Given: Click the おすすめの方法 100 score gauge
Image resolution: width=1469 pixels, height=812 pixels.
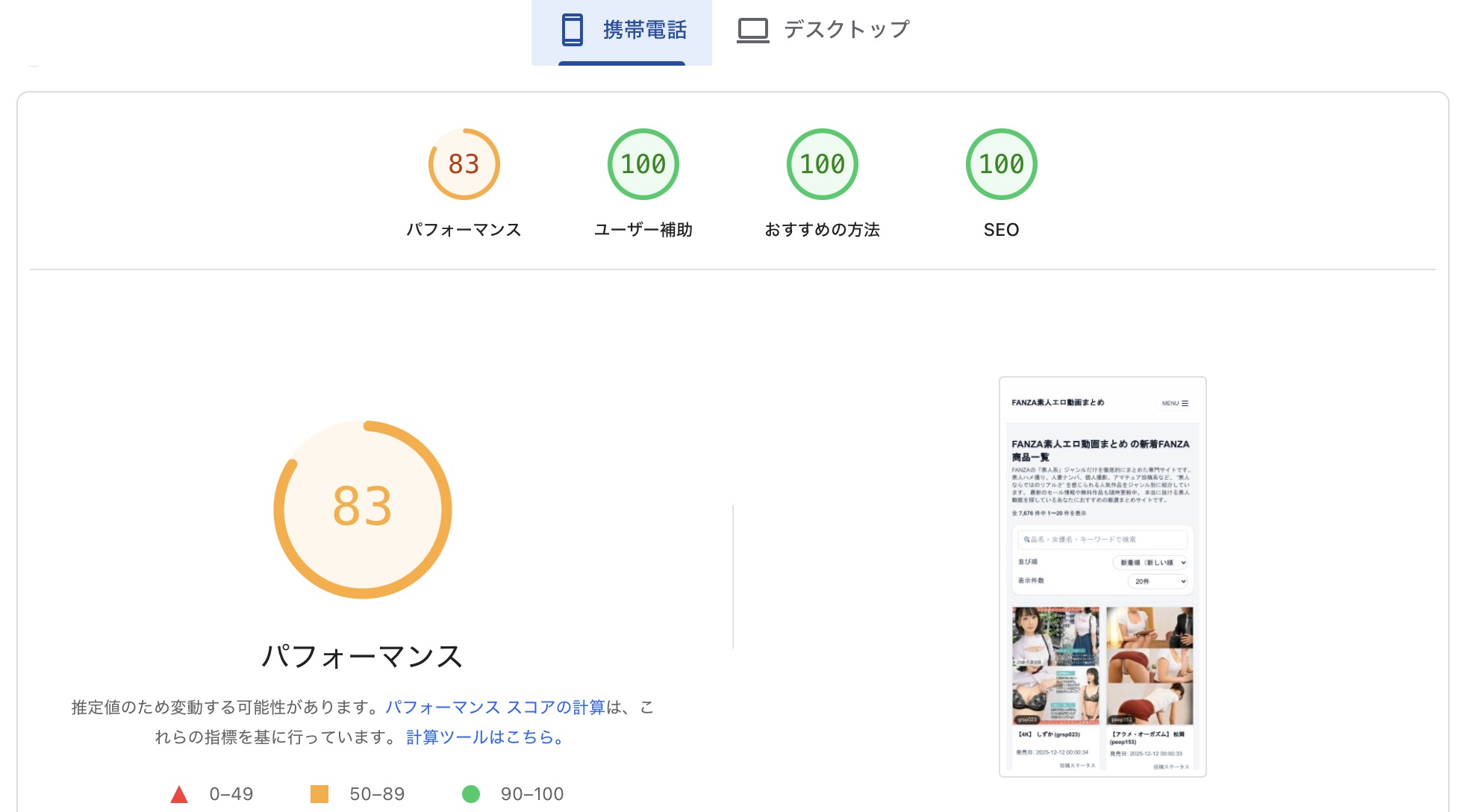Looking at the screenshot, I should point(822,163).
